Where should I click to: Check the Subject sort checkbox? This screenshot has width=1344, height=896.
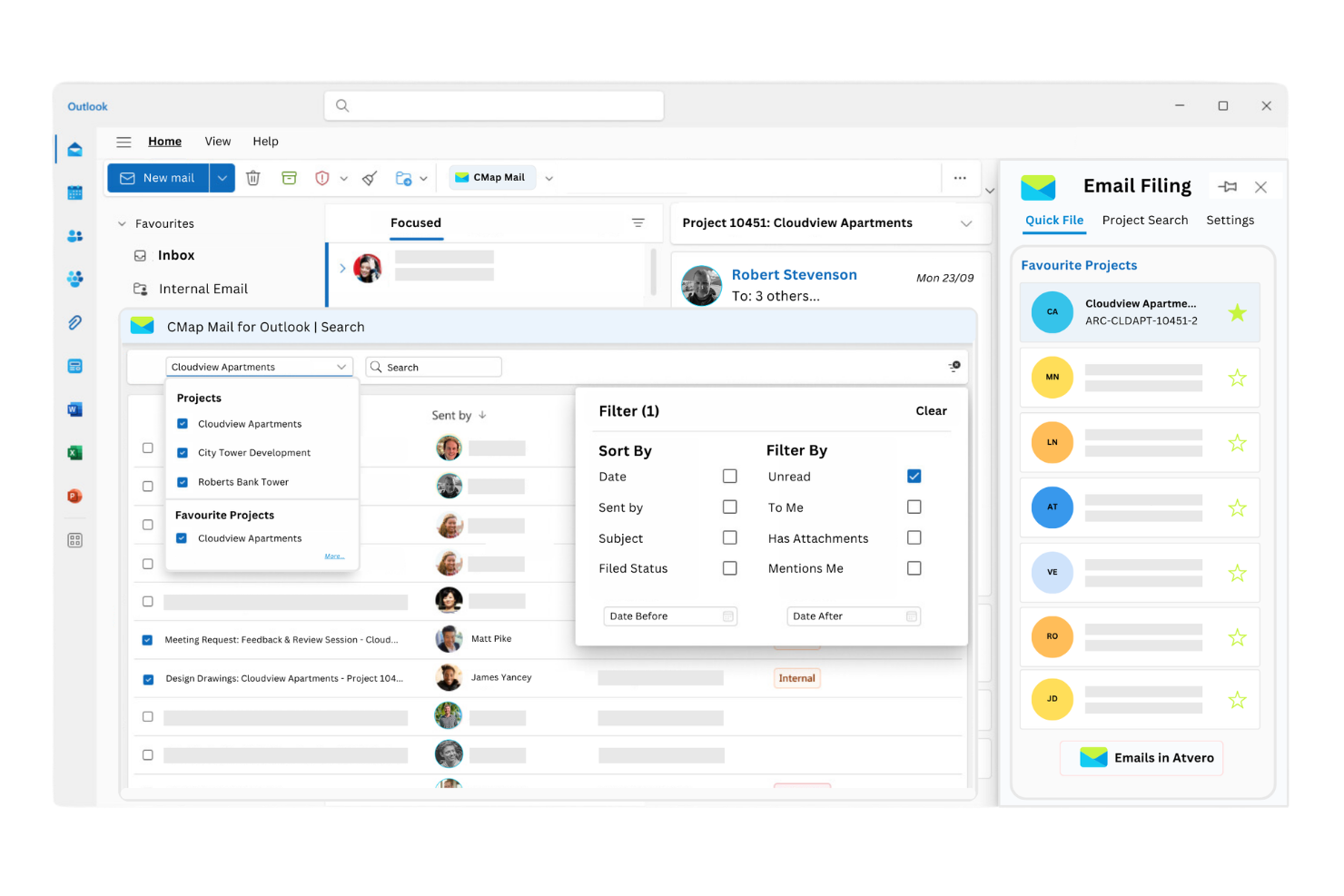click(730, 538)
